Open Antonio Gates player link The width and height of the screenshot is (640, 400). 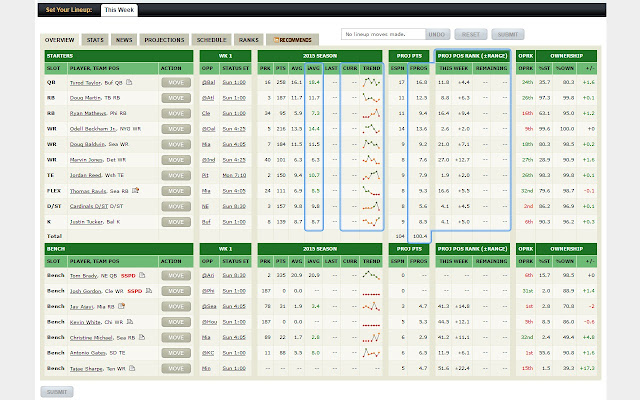(88, 353)
